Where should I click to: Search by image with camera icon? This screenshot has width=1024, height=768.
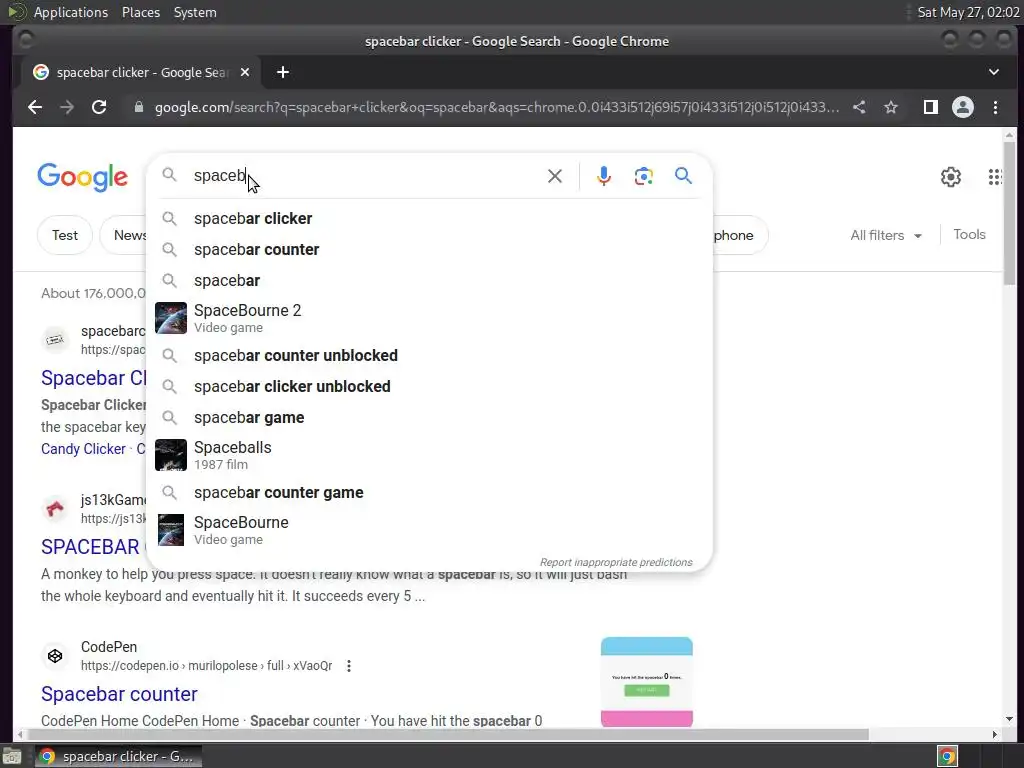click(x=643, y=176)
